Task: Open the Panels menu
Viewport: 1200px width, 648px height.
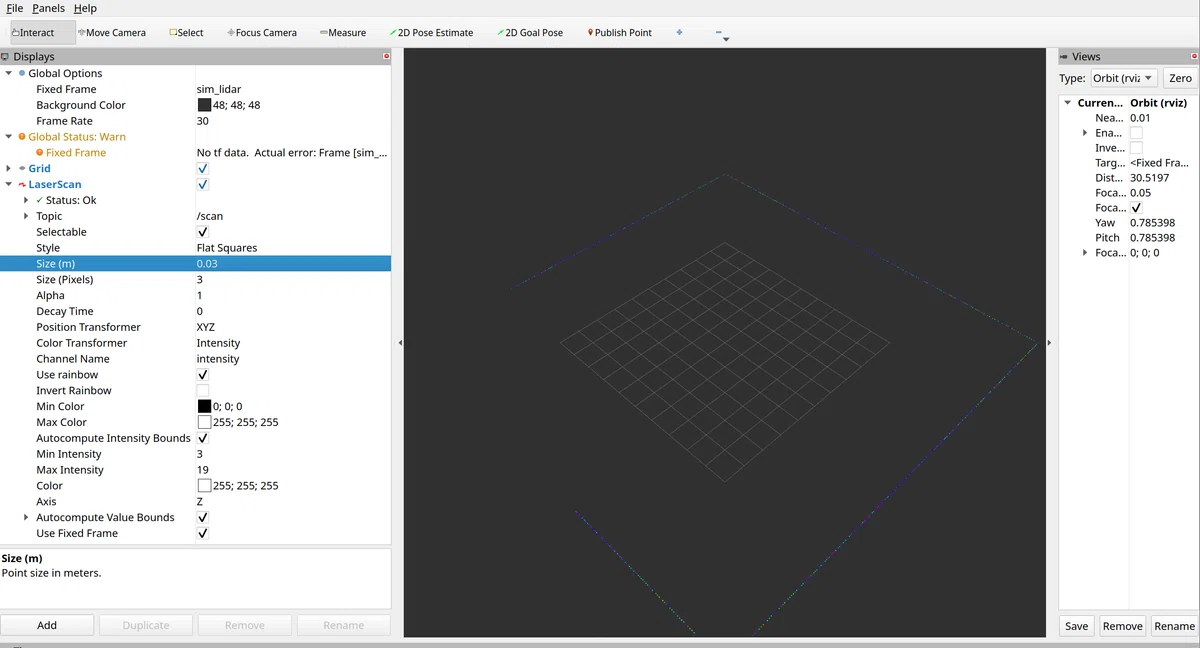Action: [48, 8]
